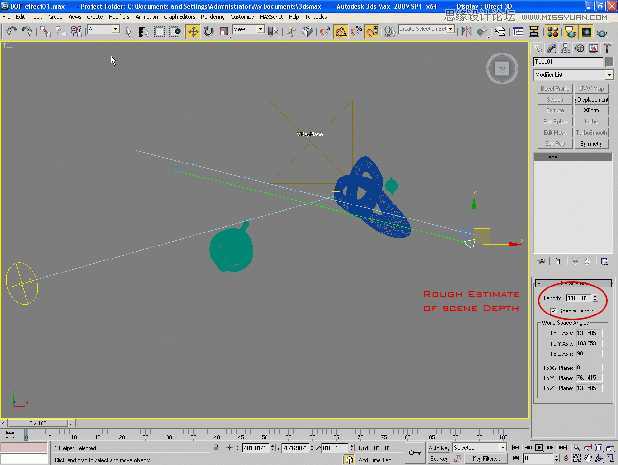618x465 pixels.
Task: Activate the Bind to Space Warp tool
Action: click(x=76, y=31)
